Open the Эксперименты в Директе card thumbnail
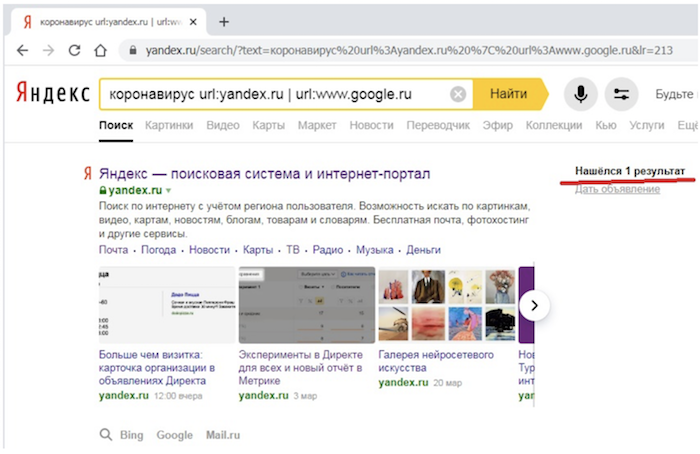The width and height of the screenshot is (700, 454). click(x=307, y=305)
